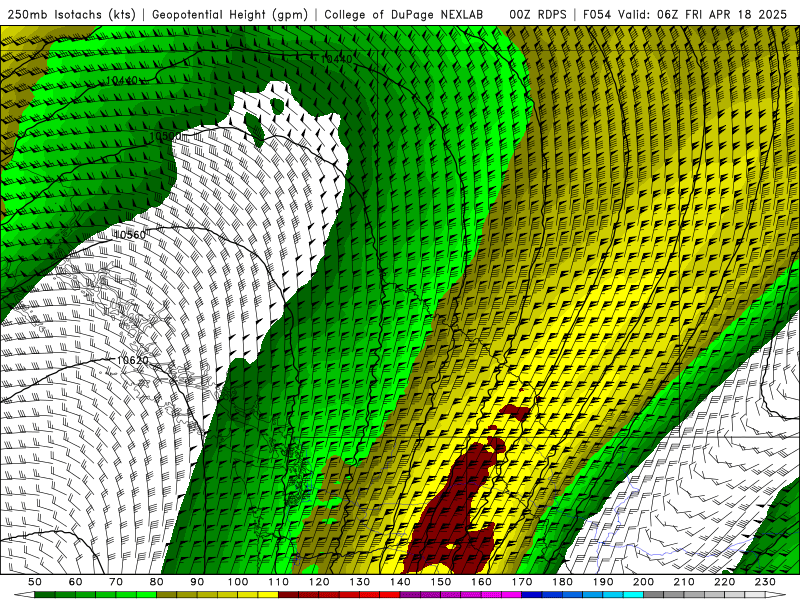The image size is (800, 600).
Task: Click the 10500 height contour label
Action: [x=165, y=137]
